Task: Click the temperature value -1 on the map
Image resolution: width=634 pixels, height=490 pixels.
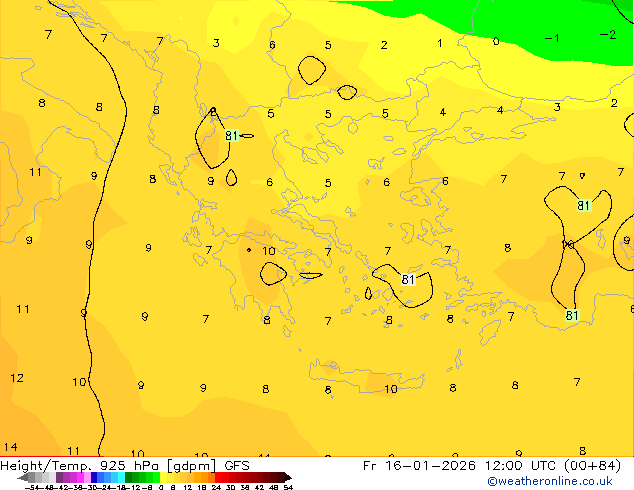Action: coord(552,38)
